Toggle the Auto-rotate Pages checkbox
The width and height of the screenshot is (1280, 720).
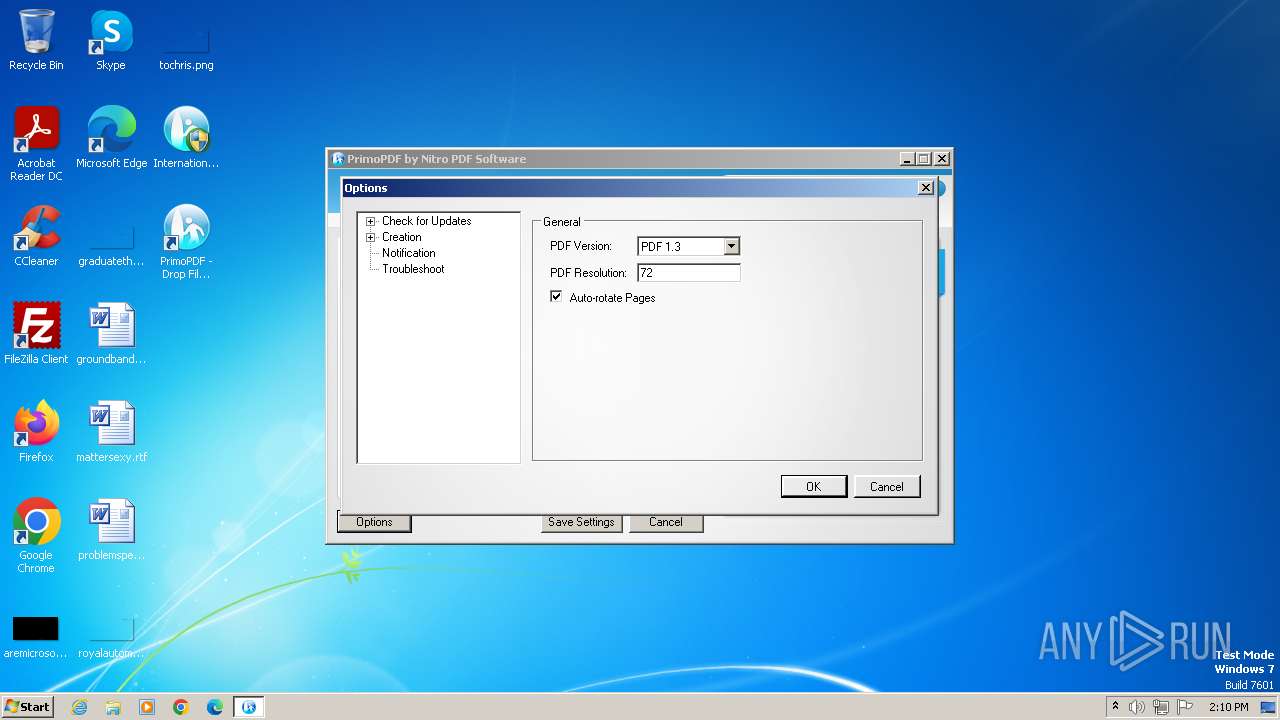pyautogui.click(x=556, y=297)
